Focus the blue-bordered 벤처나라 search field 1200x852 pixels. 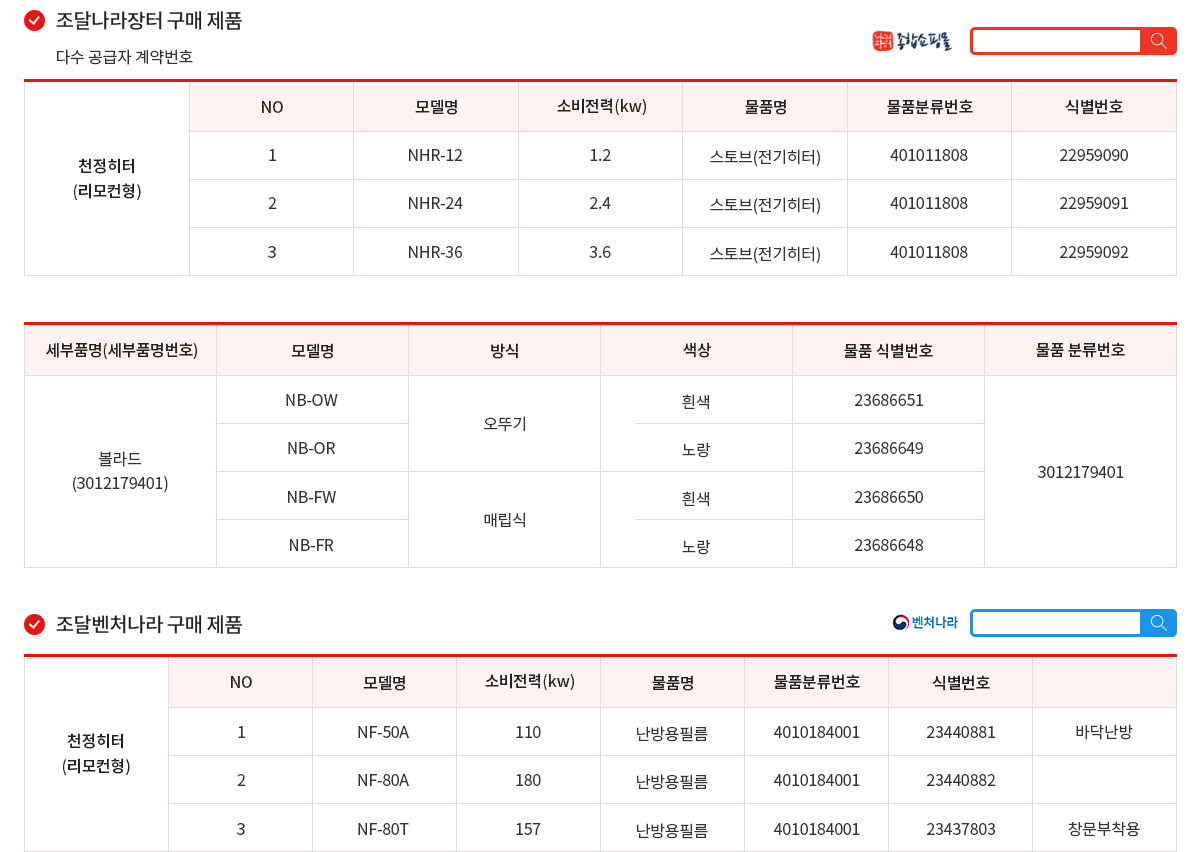coord(1056,623)
